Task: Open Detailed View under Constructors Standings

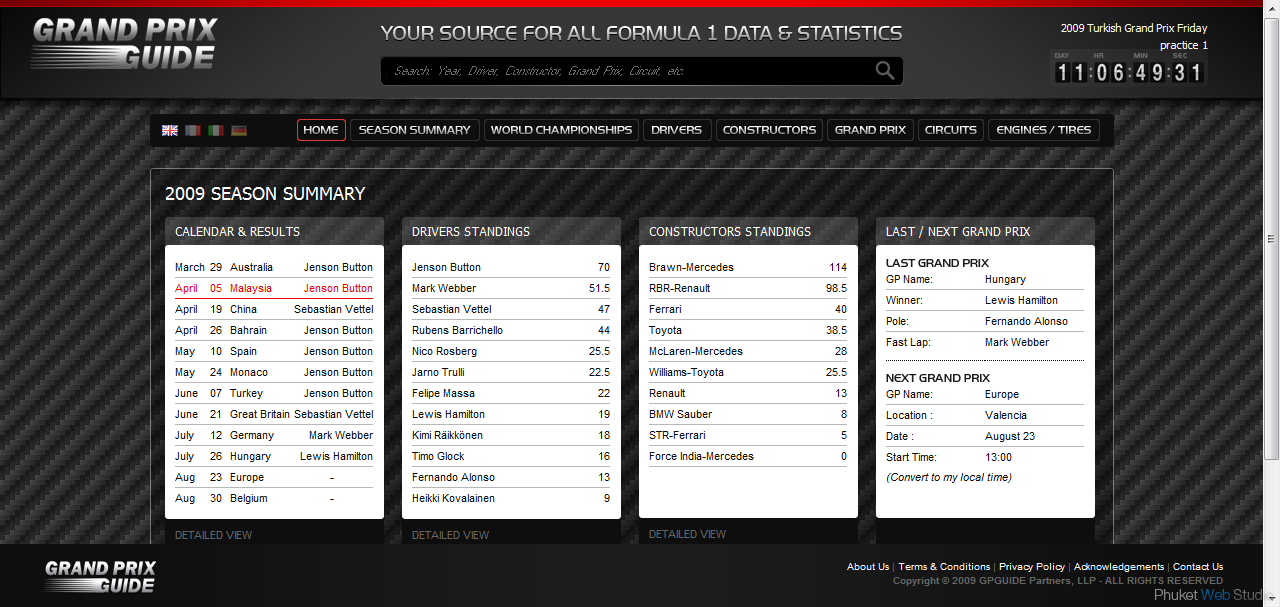Action: pos(687,534)
